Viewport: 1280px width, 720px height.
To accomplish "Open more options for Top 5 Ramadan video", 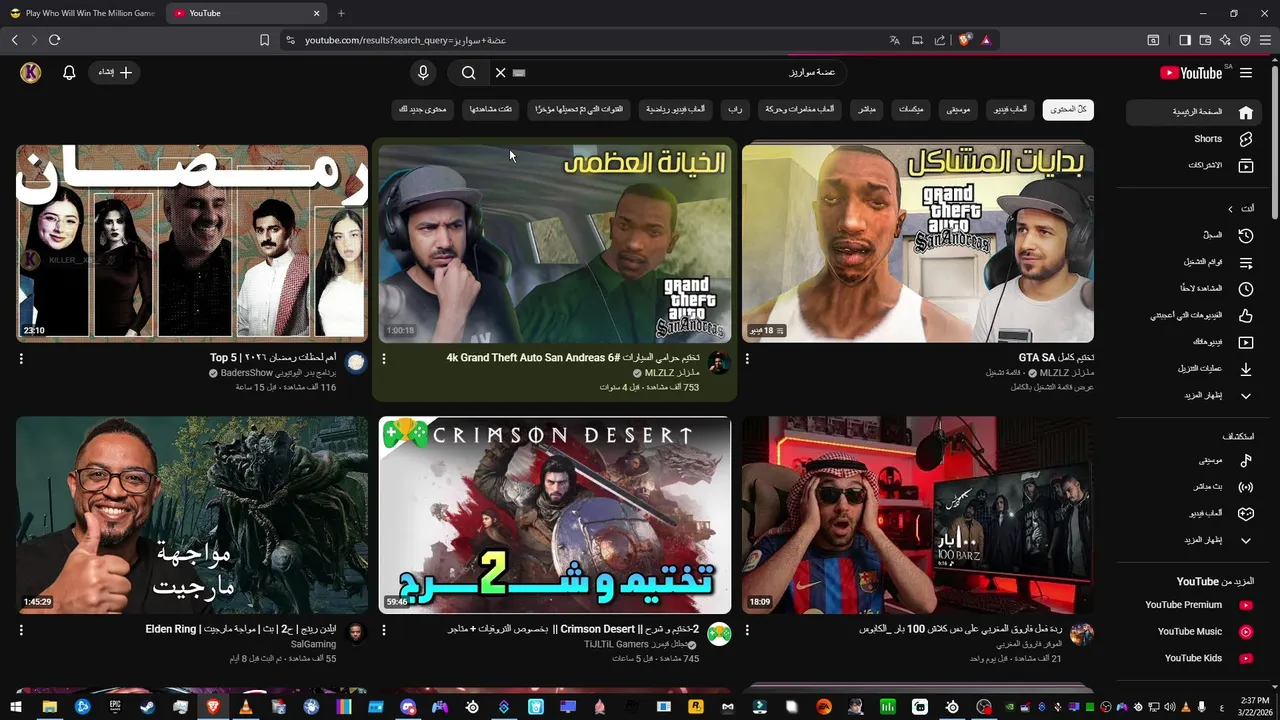I will tap(21, 358).
